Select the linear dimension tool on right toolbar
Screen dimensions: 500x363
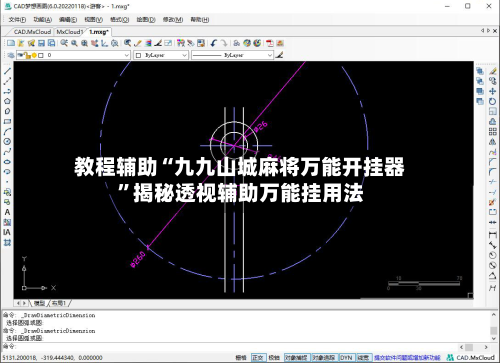pos(492,234)
